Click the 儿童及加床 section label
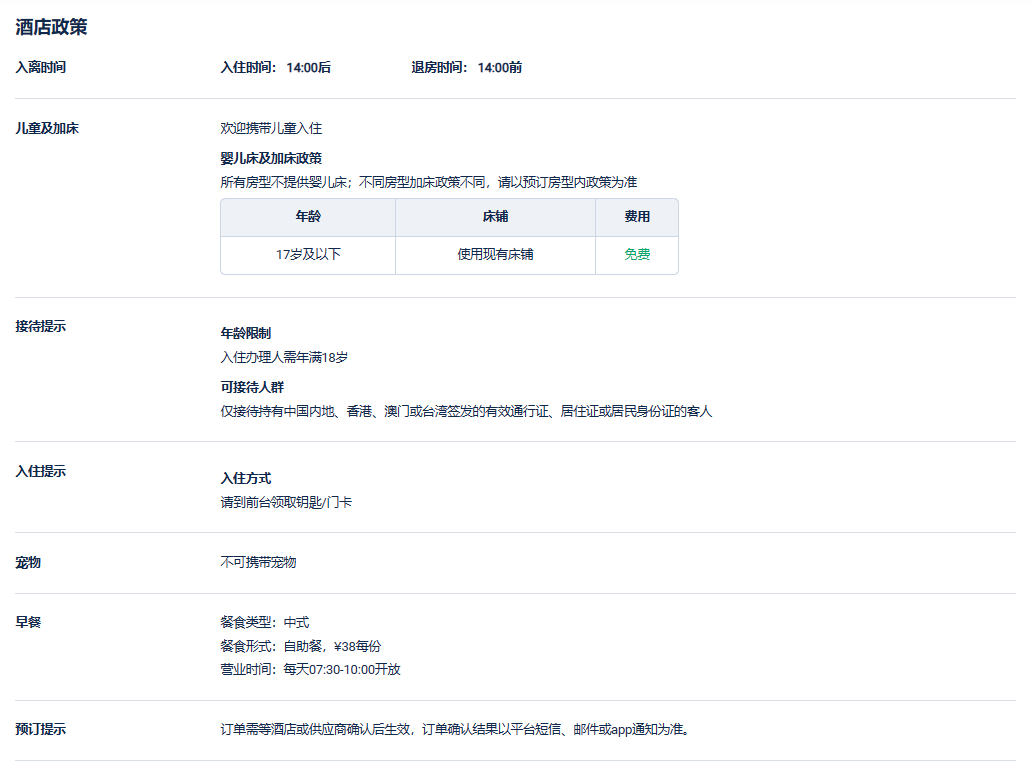The image size is (1032, 773). 47,129
